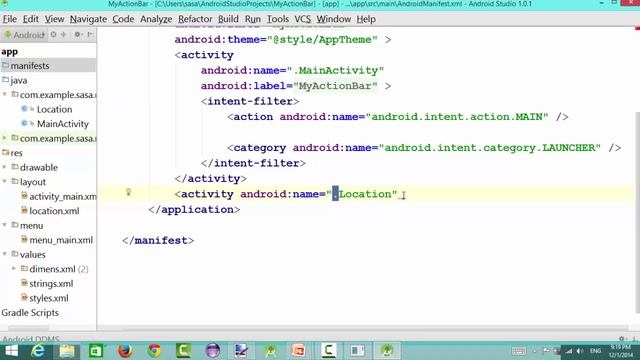640x360 pixels.
Task: Open the File menu
Action: tap(10, 19)
